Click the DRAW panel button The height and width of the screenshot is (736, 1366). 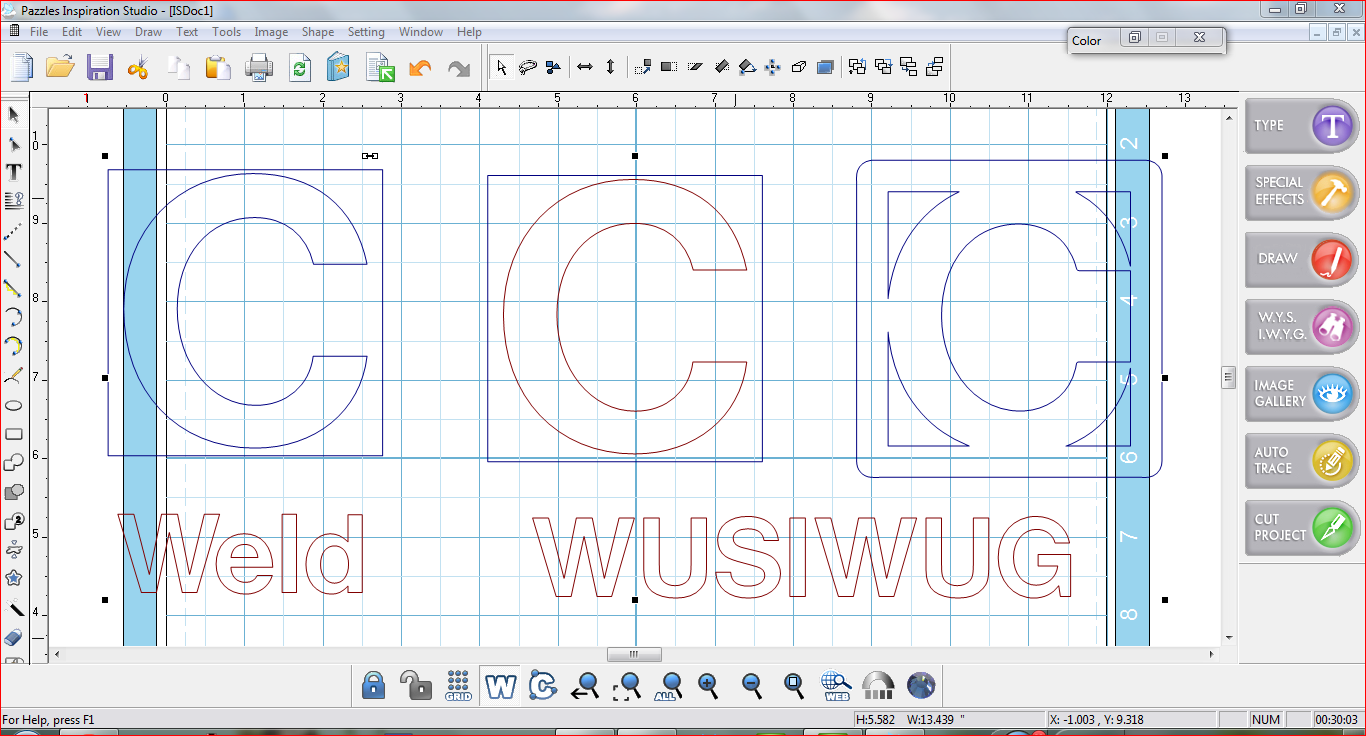(1302, 258)
